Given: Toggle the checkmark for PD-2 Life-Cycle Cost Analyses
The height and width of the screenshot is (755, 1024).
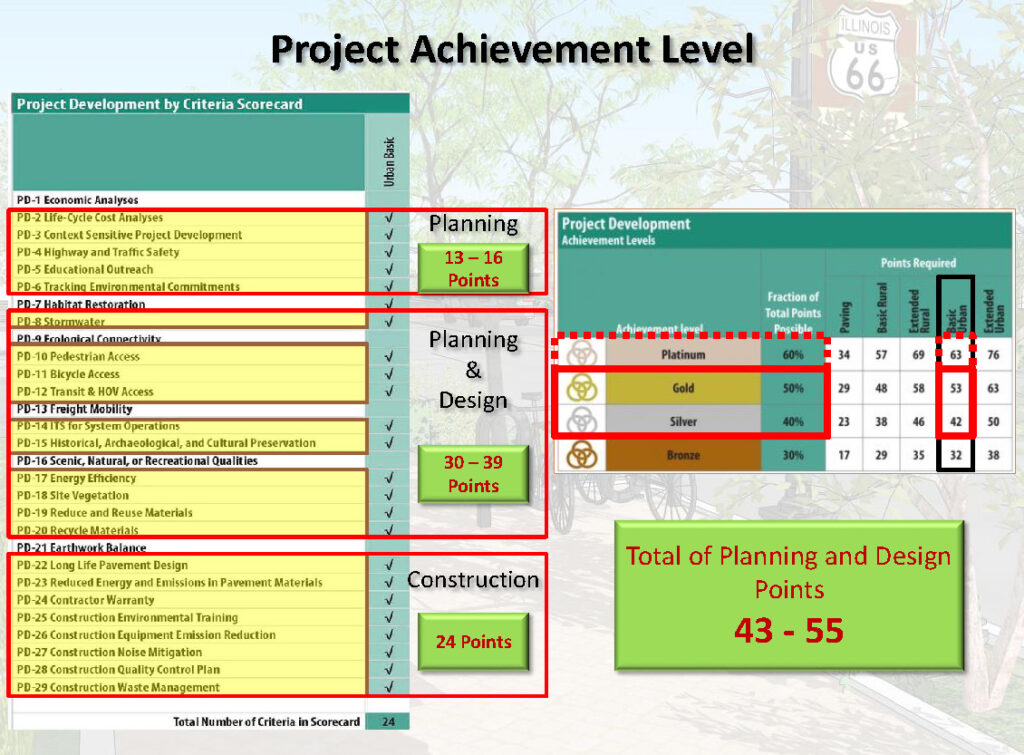Looking at the screenshot, I should (388, 218).
